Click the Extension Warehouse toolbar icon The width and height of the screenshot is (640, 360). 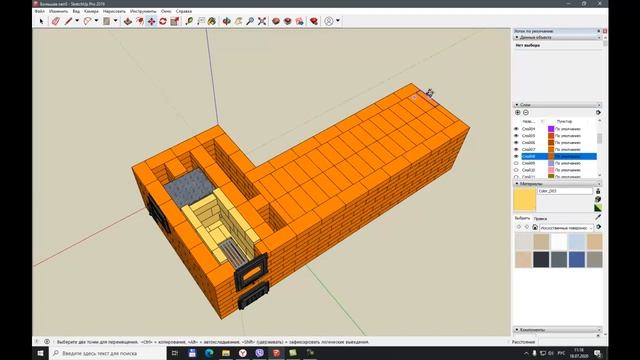(x=288, y=21)
